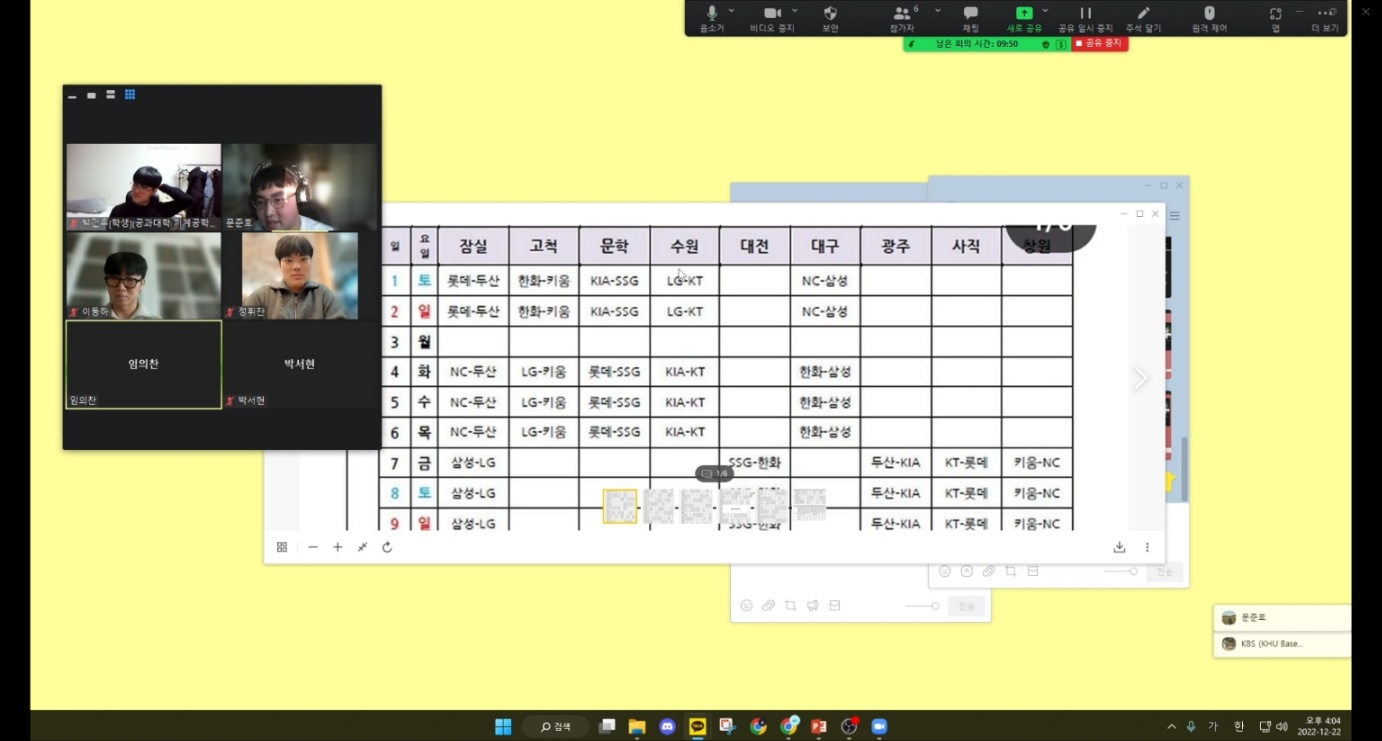Screen dimensions: 1382x741
Task: Select 박서현 participant tile
Action: click(300, 364)
